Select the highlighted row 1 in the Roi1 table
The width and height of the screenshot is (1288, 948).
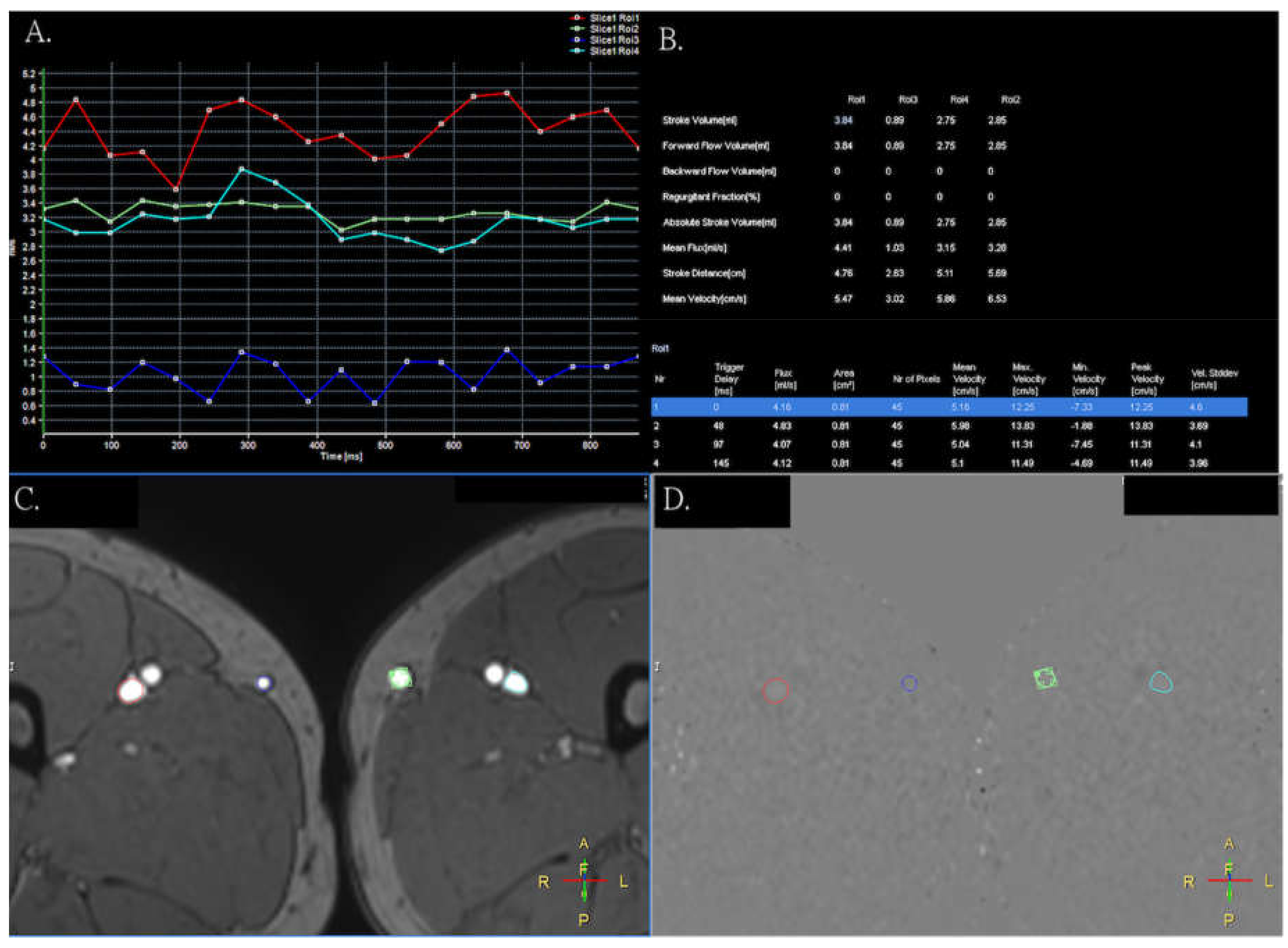949,407
